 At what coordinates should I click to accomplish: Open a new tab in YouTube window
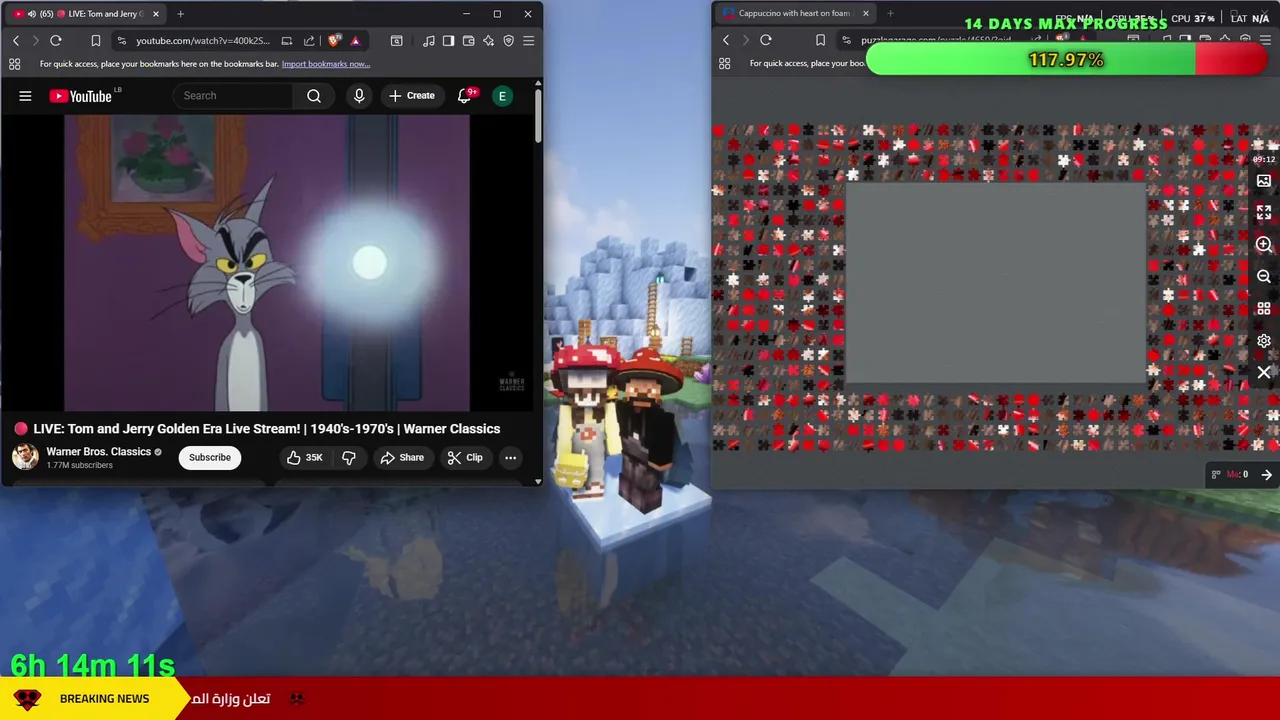point(180,14)
